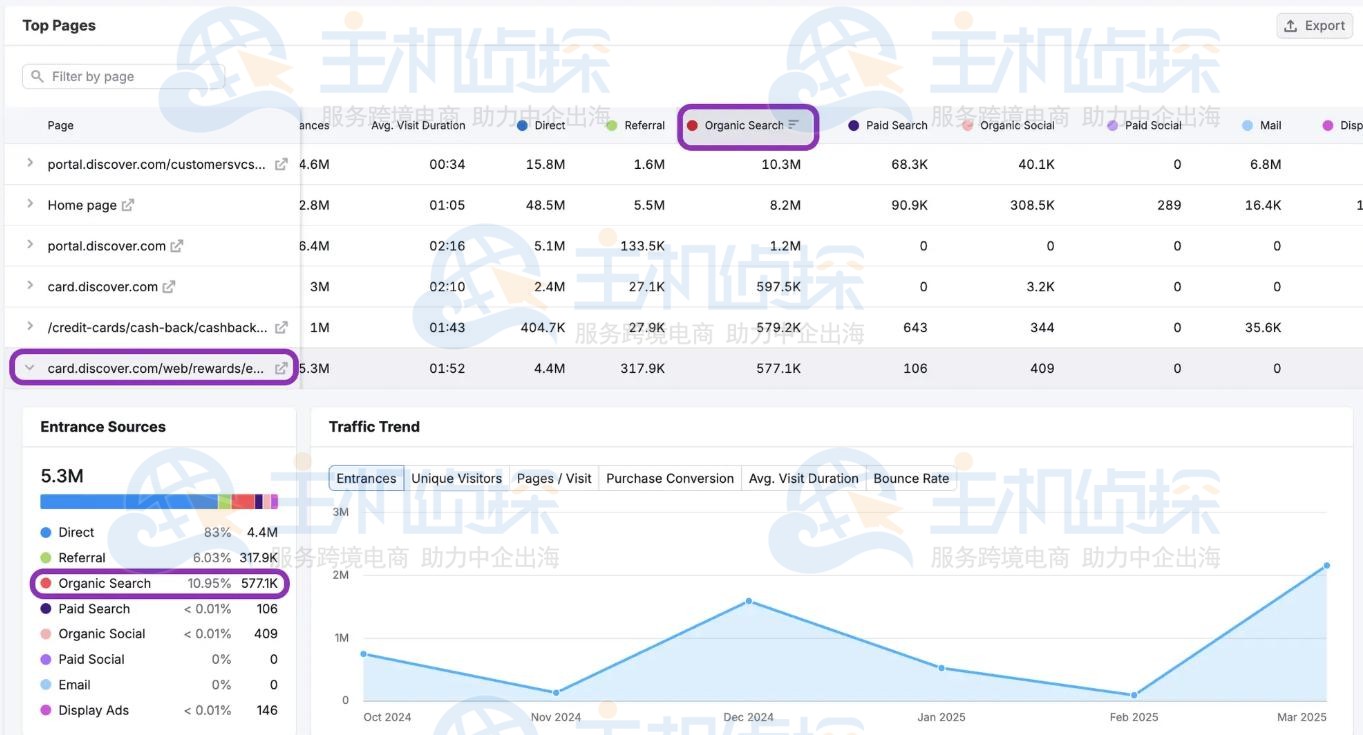Screen dimensions: 1363x735
Task: Click the Paid Search legend dot in header
Action: pyautogui.click(x=854, y=125)
